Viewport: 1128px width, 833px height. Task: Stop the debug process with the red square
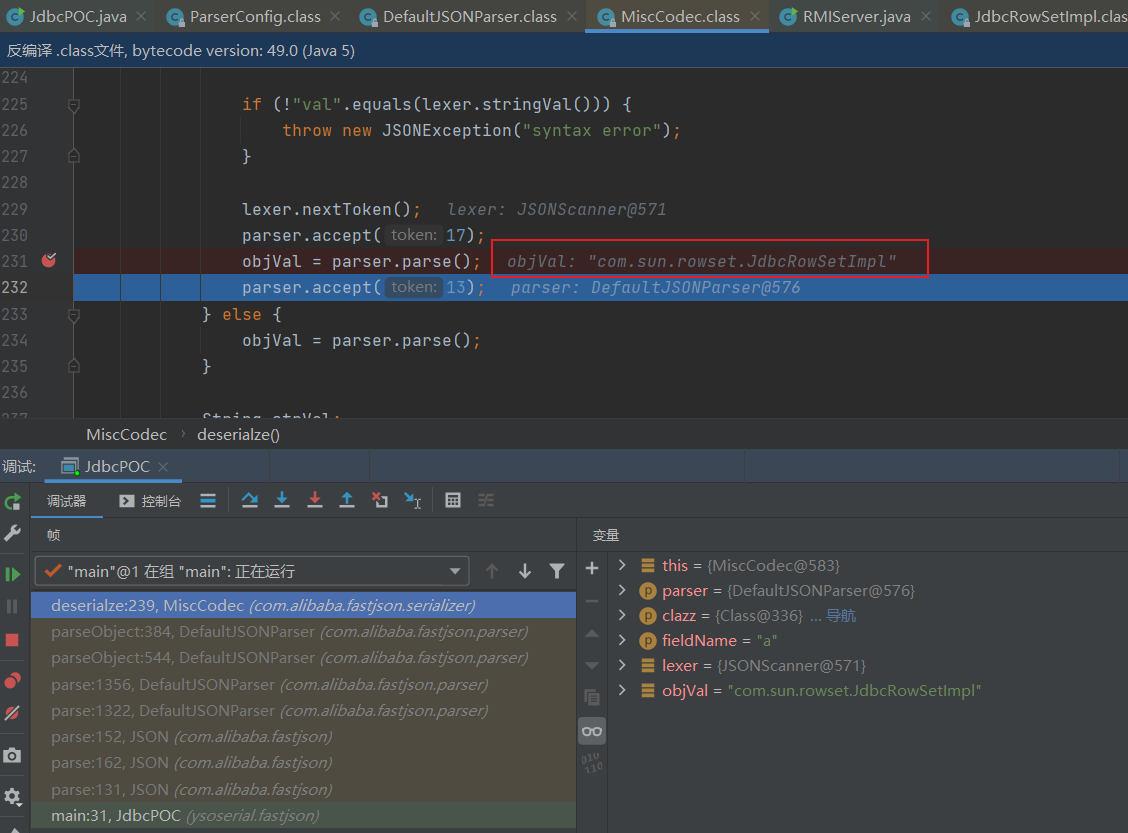(x=12, y=638)
